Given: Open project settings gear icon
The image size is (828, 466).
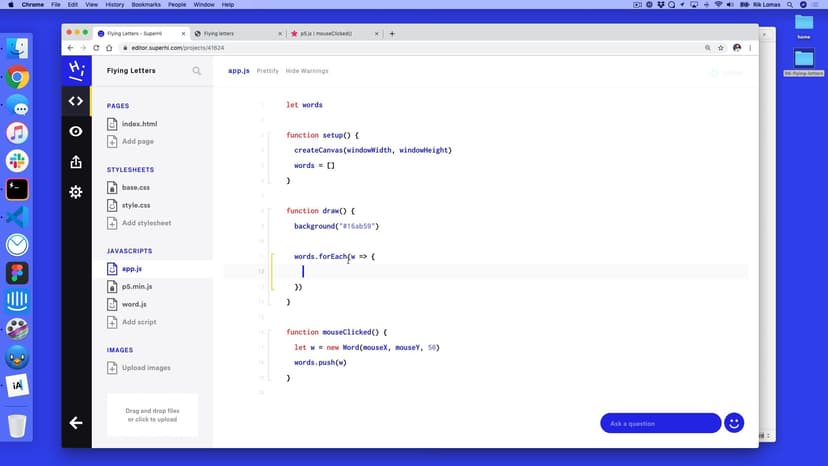Looking at the screenshot, I should pyautogui.click(x=75, y=192).
